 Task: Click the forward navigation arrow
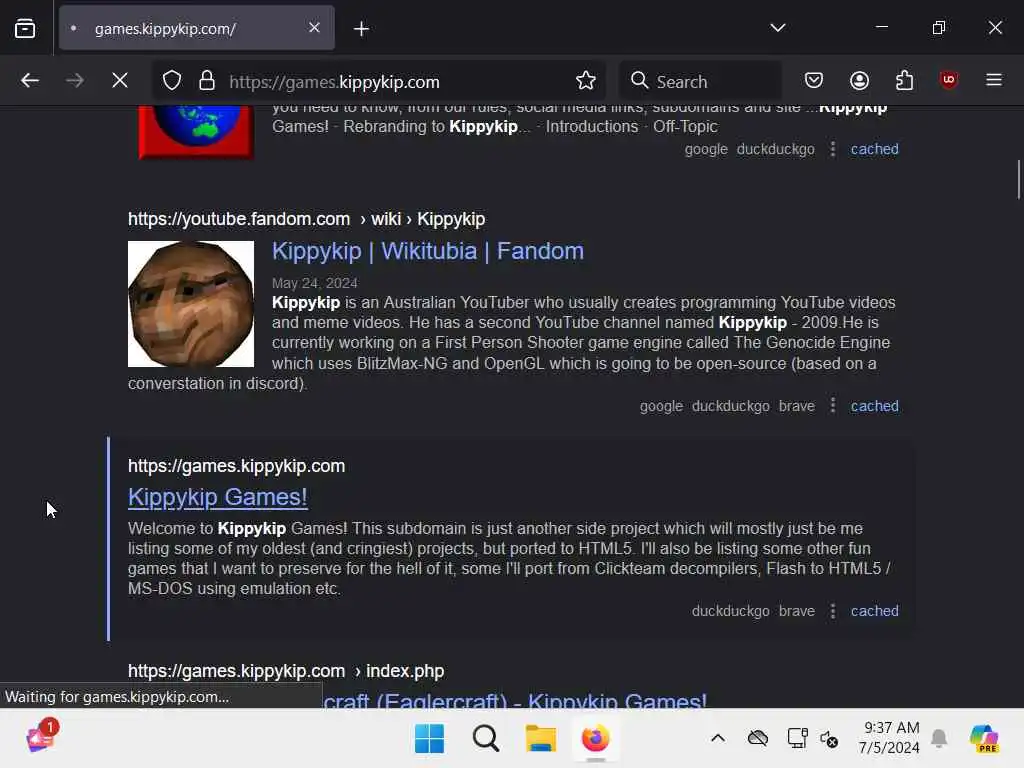[x=75, y=80]
